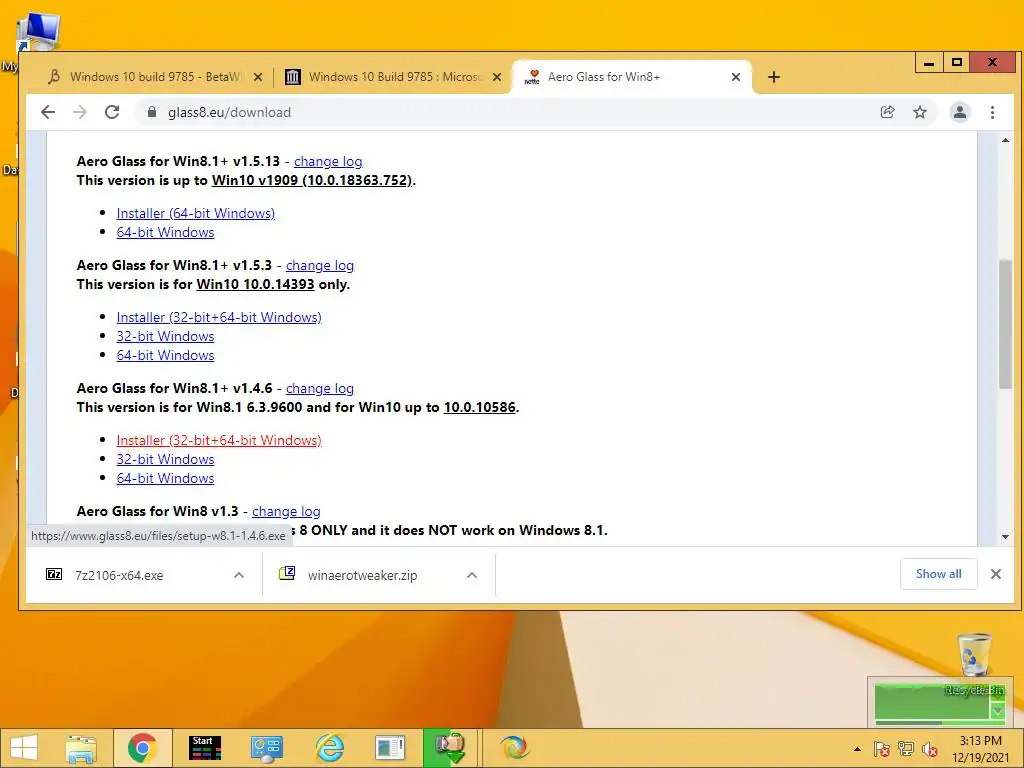Open downloaded winaerotweaker.zip file

point(362,575)
